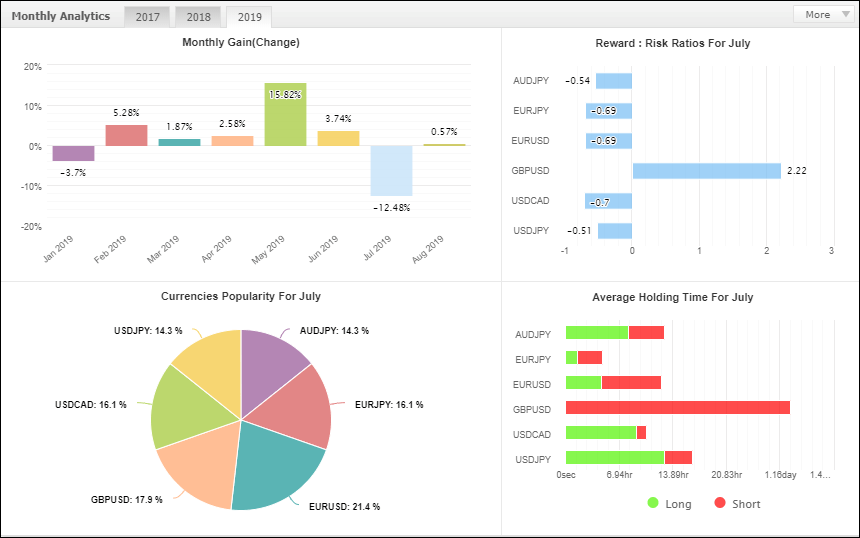
Task: Select the EURUSD teal pie slice
Action: 277,466
